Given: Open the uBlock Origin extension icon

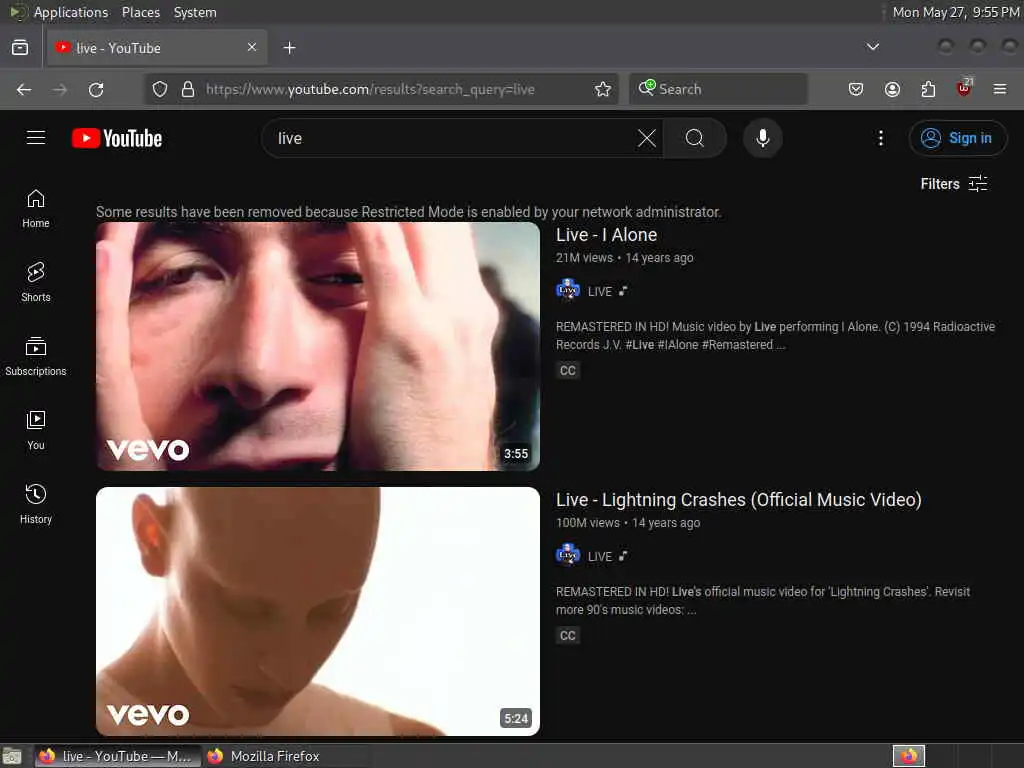Looking at the screenshot, I should pyautogui.click(x=964, y=88).
